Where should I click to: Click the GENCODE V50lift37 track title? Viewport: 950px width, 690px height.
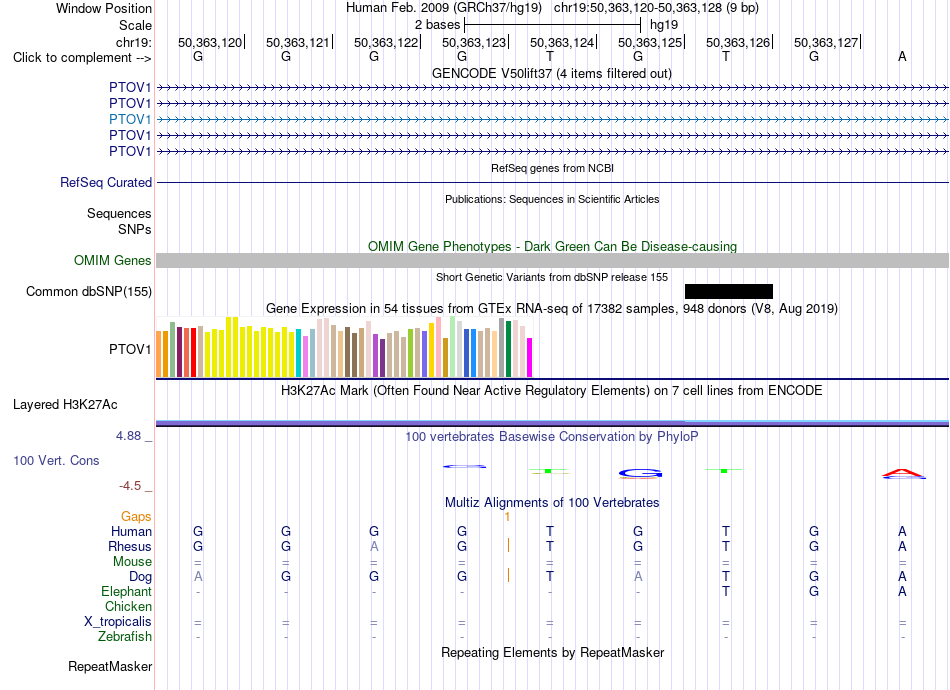[551, 74]
